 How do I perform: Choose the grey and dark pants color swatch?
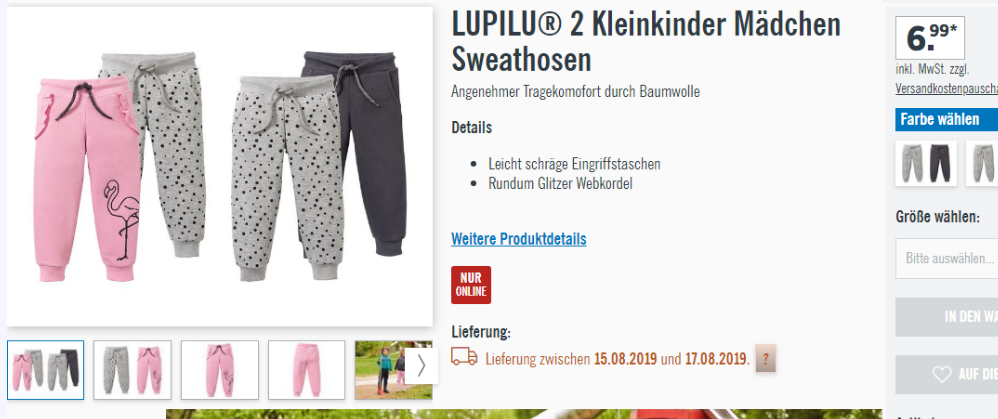click(x=925, y=163)
